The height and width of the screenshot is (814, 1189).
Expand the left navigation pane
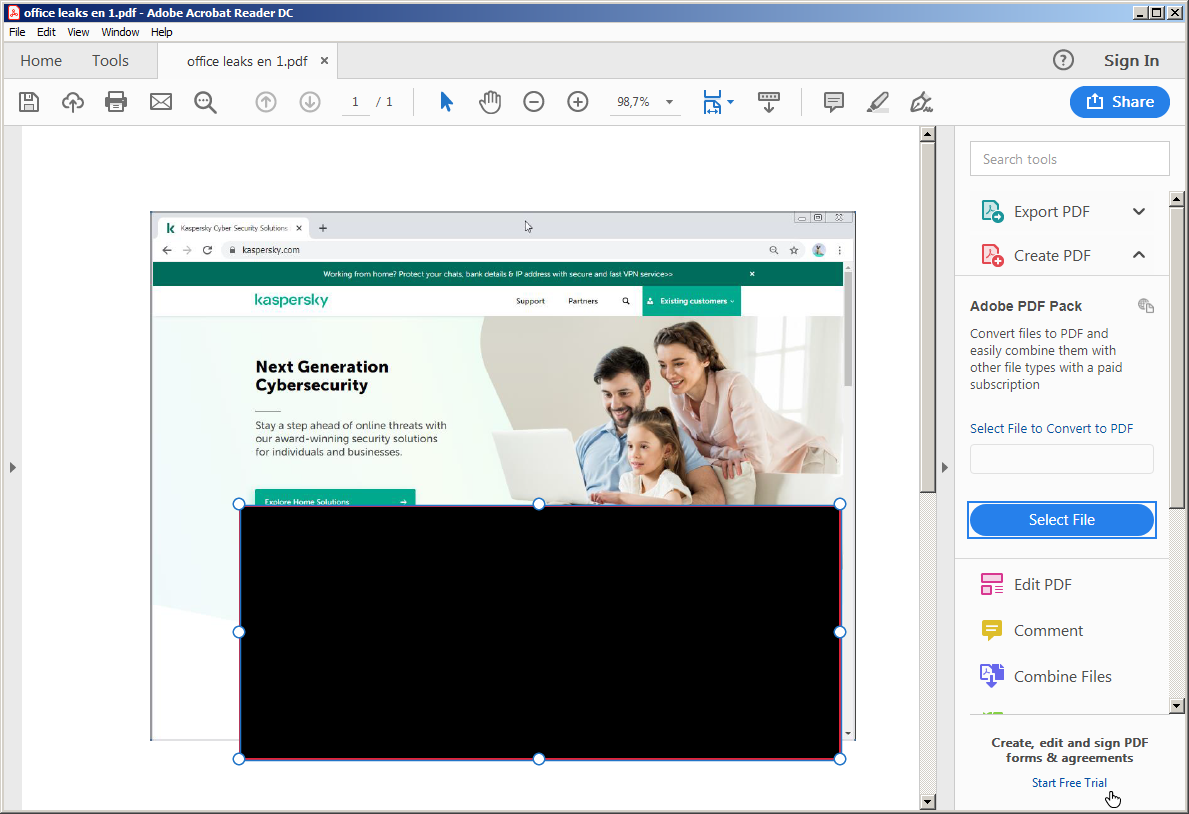pyautogui.click(x=12, y=467)
